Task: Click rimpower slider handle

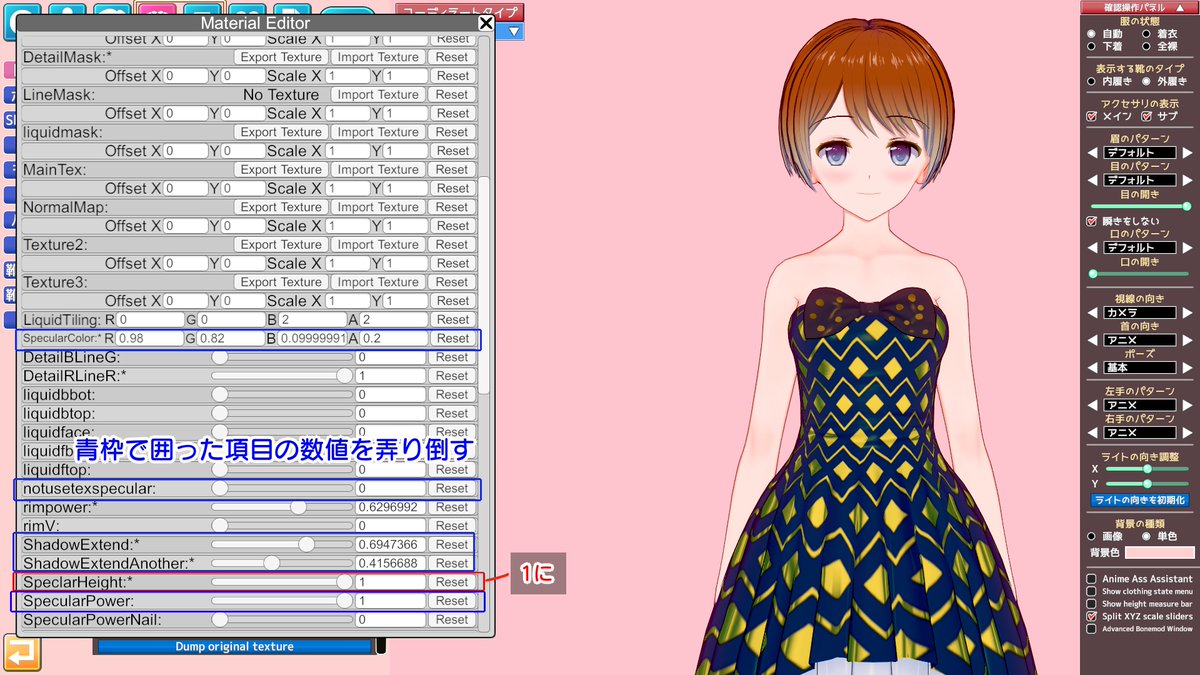Action: pos(297,507)
